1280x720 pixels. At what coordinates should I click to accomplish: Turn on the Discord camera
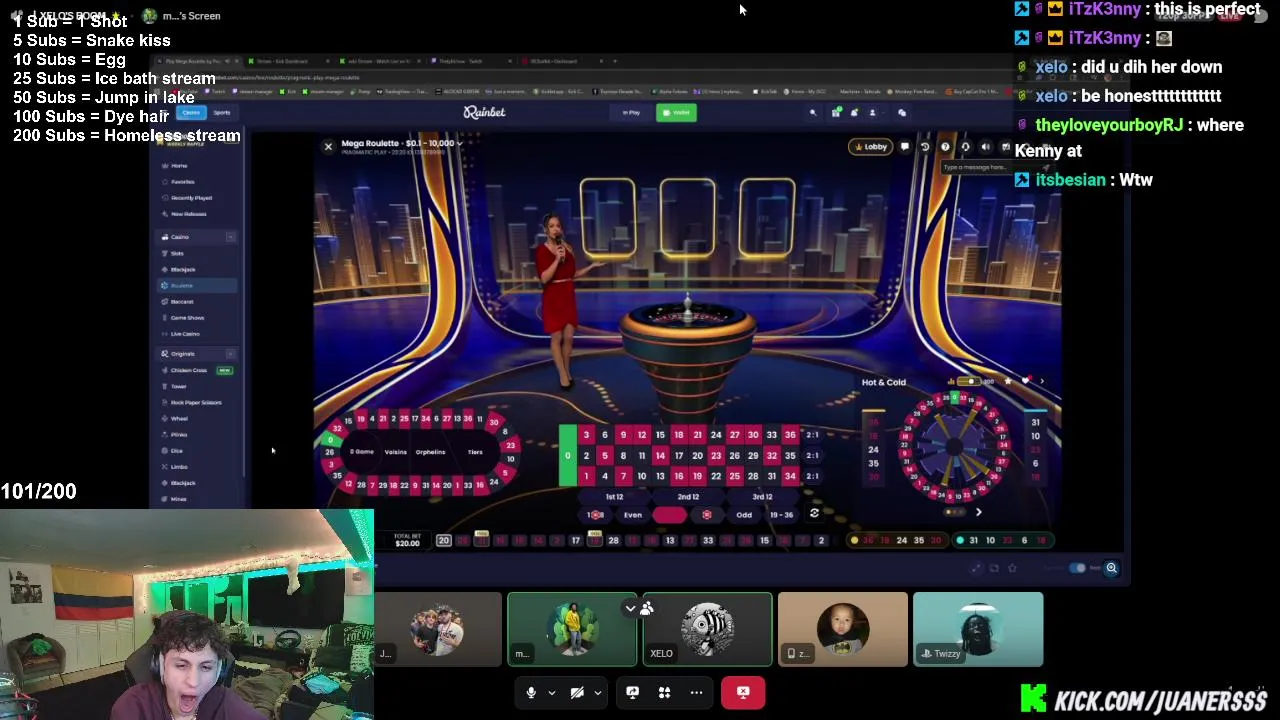coord(577,692)
